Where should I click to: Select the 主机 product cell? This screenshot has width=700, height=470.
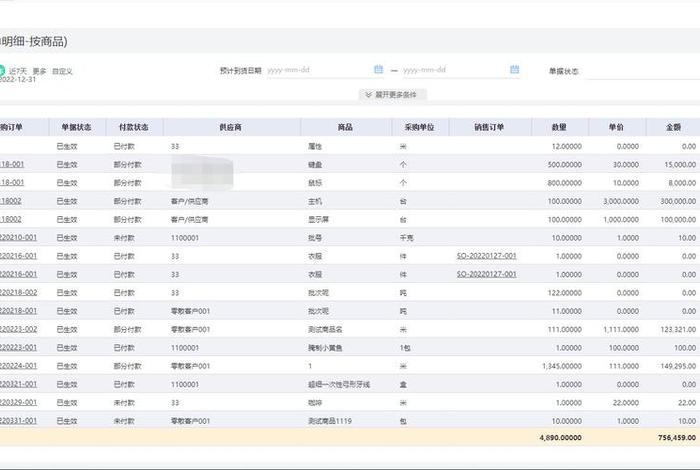tap(315, 201)
